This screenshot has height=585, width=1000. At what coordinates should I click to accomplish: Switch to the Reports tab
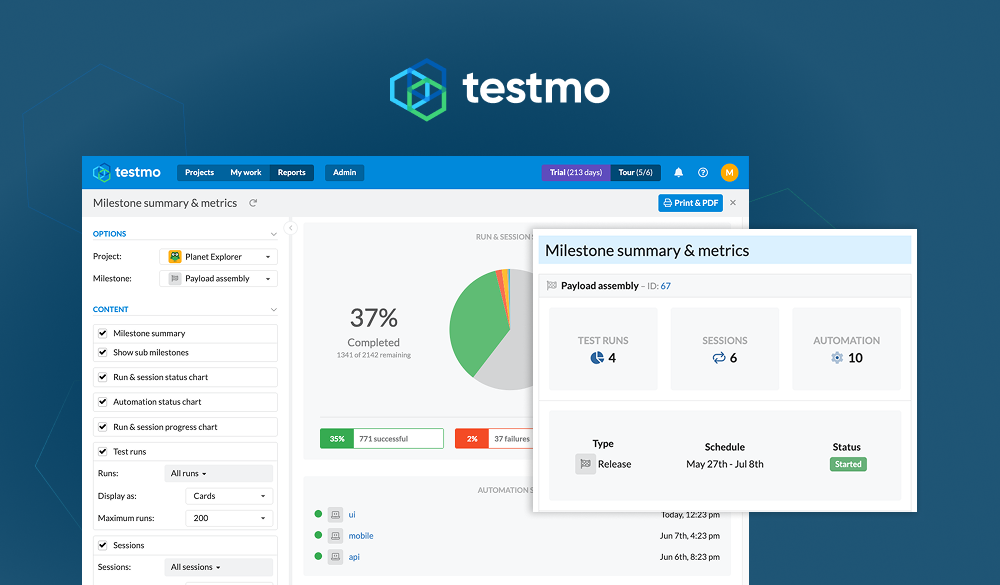[x=291, y=172]
